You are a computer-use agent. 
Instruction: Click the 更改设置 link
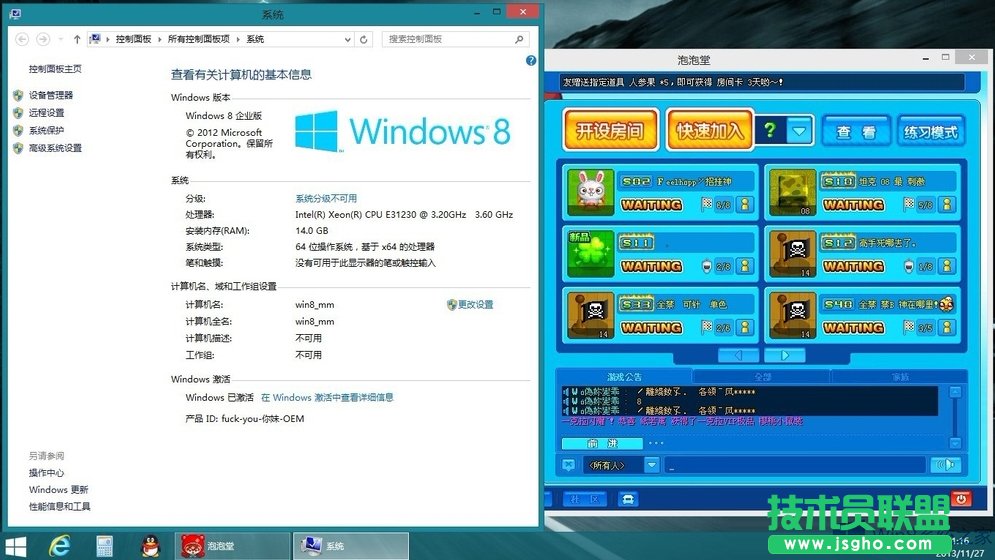tap(475, 304)
